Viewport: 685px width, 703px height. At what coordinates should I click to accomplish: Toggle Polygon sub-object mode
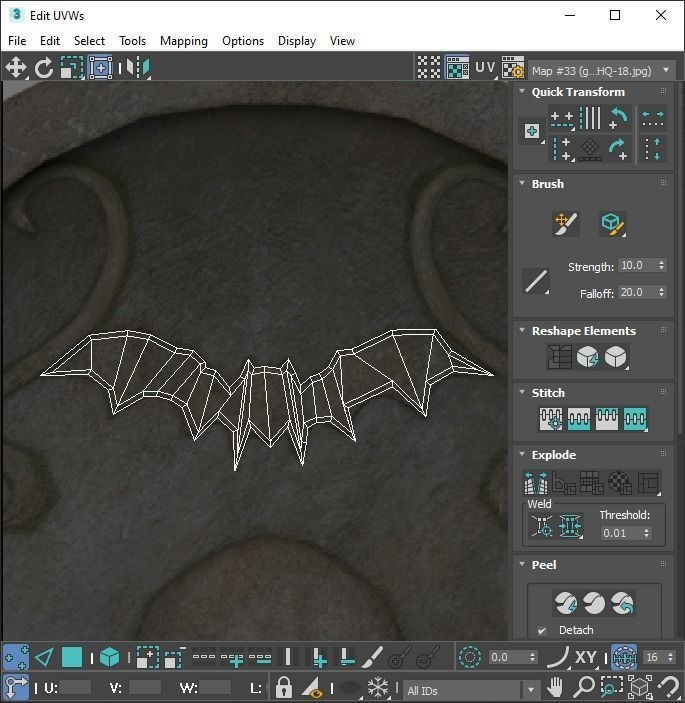click(x=72, y=658)
